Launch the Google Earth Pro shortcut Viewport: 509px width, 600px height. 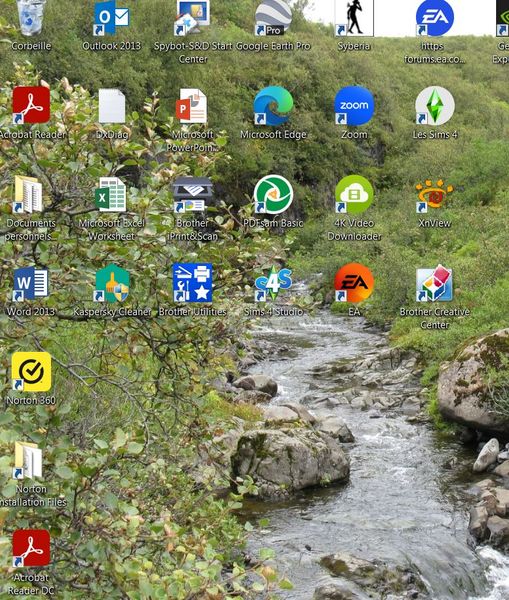point(273,18)
